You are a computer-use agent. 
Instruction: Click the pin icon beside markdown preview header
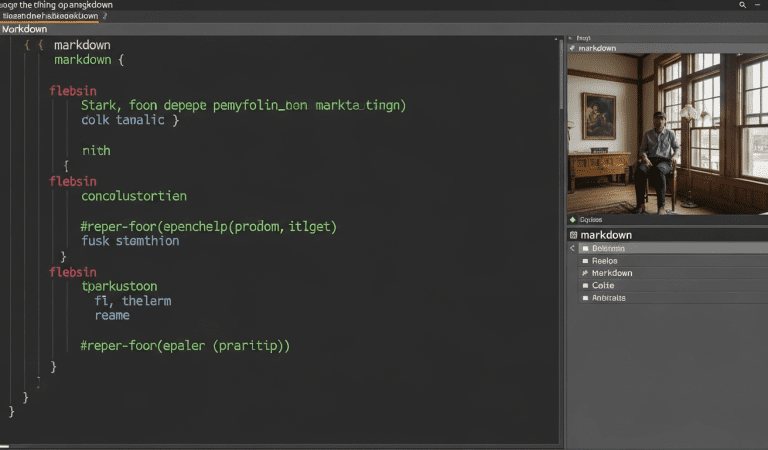click(572, 48)
